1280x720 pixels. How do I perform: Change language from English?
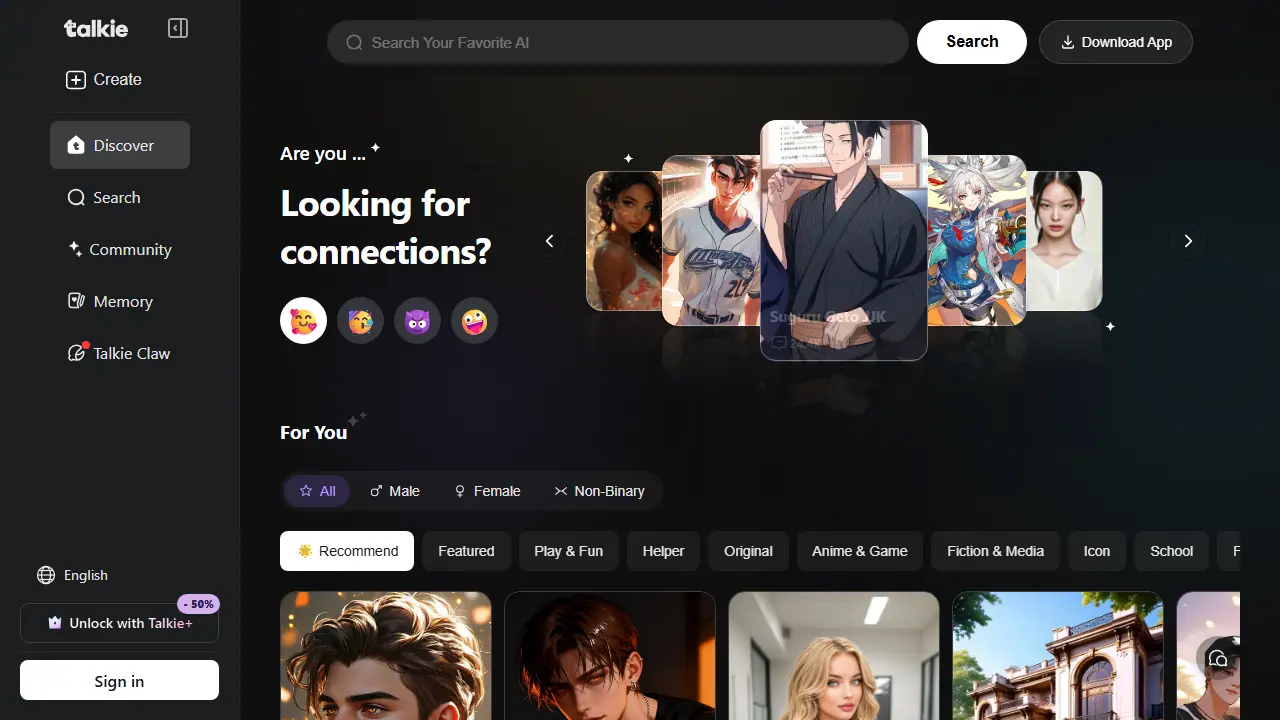[72, 575]
